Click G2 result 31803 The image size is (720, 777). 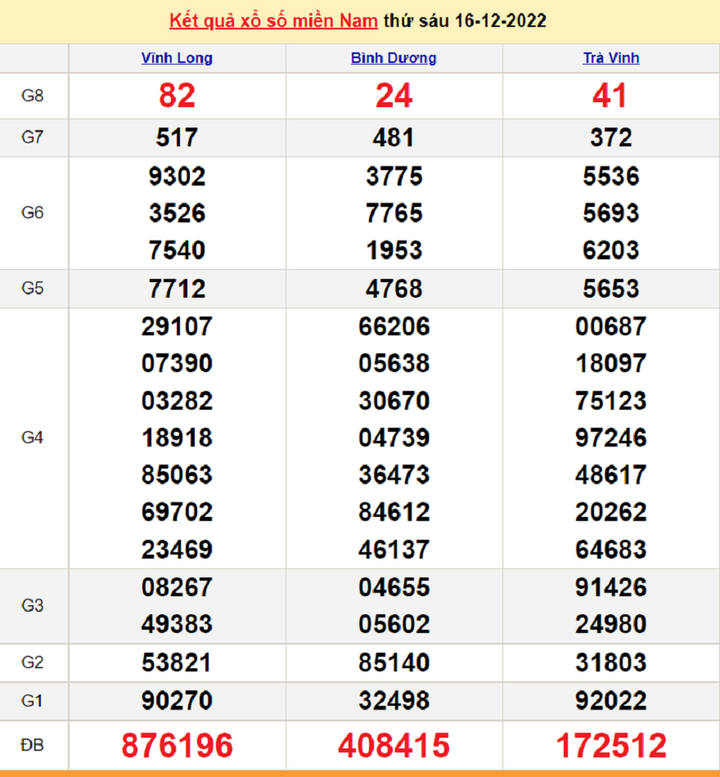tap(611, 663)
